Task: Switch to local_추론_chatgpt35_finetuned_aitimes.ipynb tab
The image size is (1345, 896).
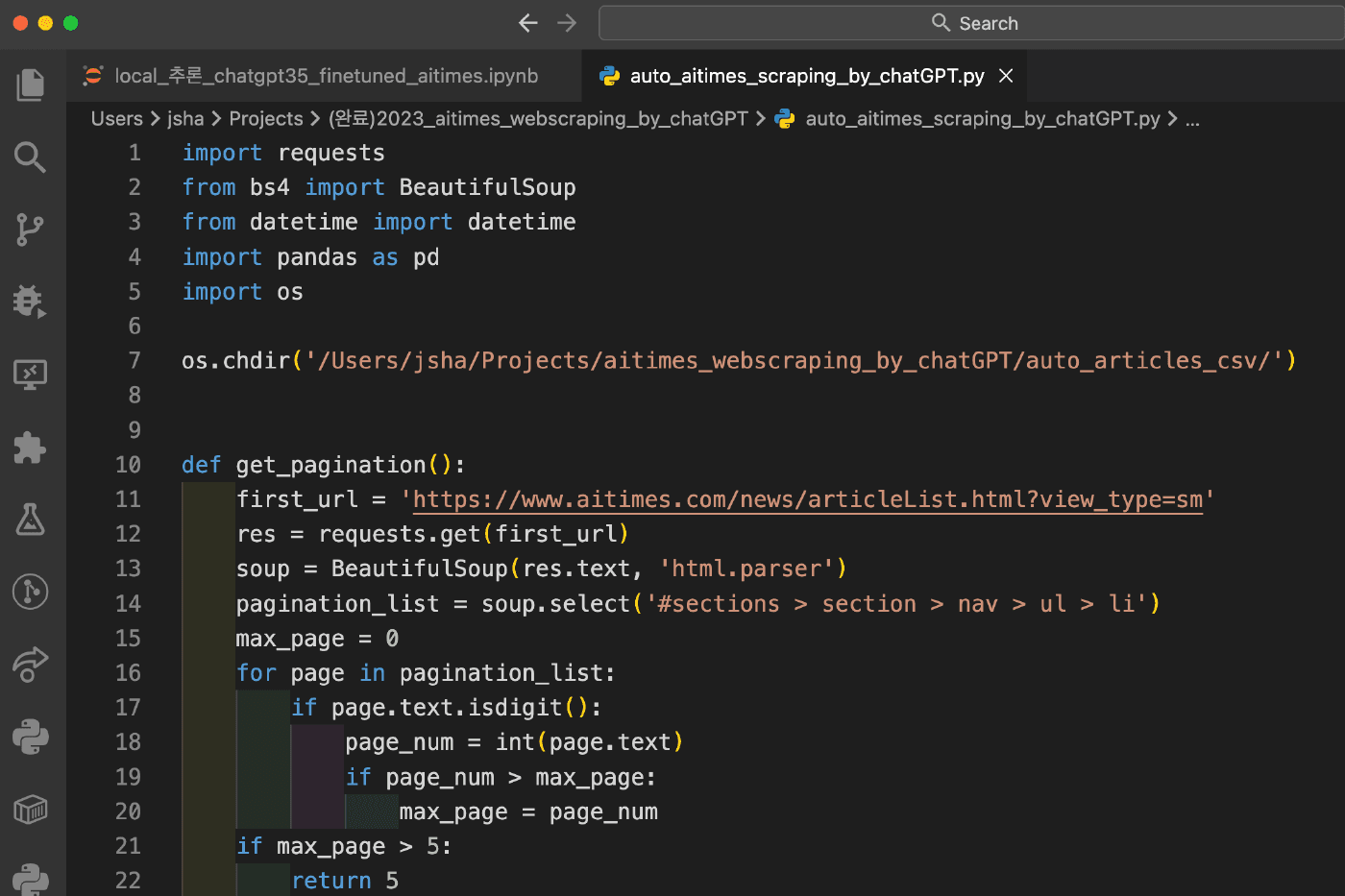Action: [x=325, y=76]
